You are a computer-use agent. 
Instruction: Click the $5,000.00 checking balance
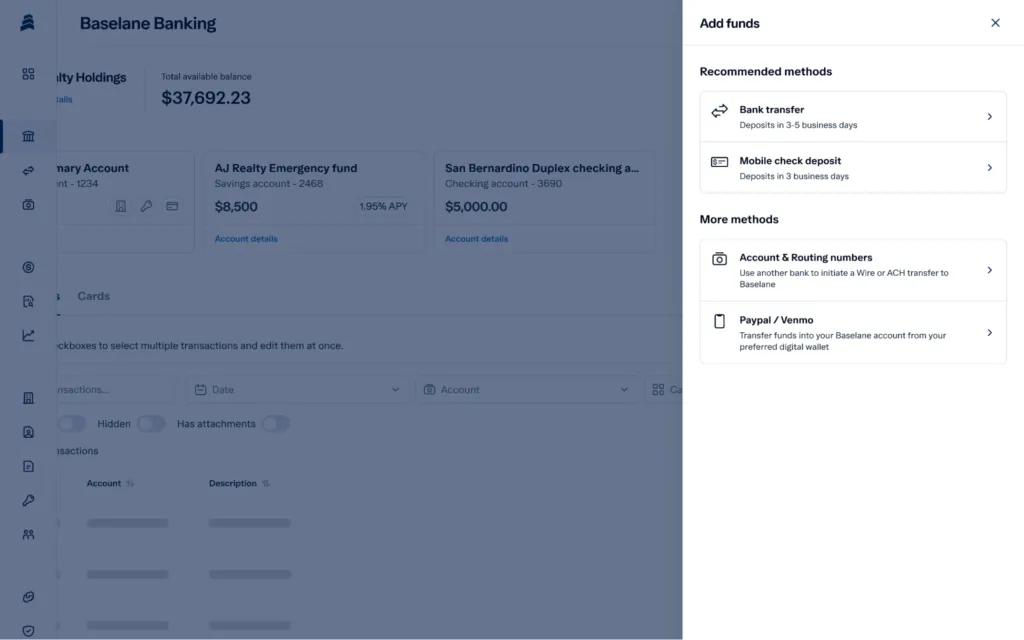[x=475, y=206]
